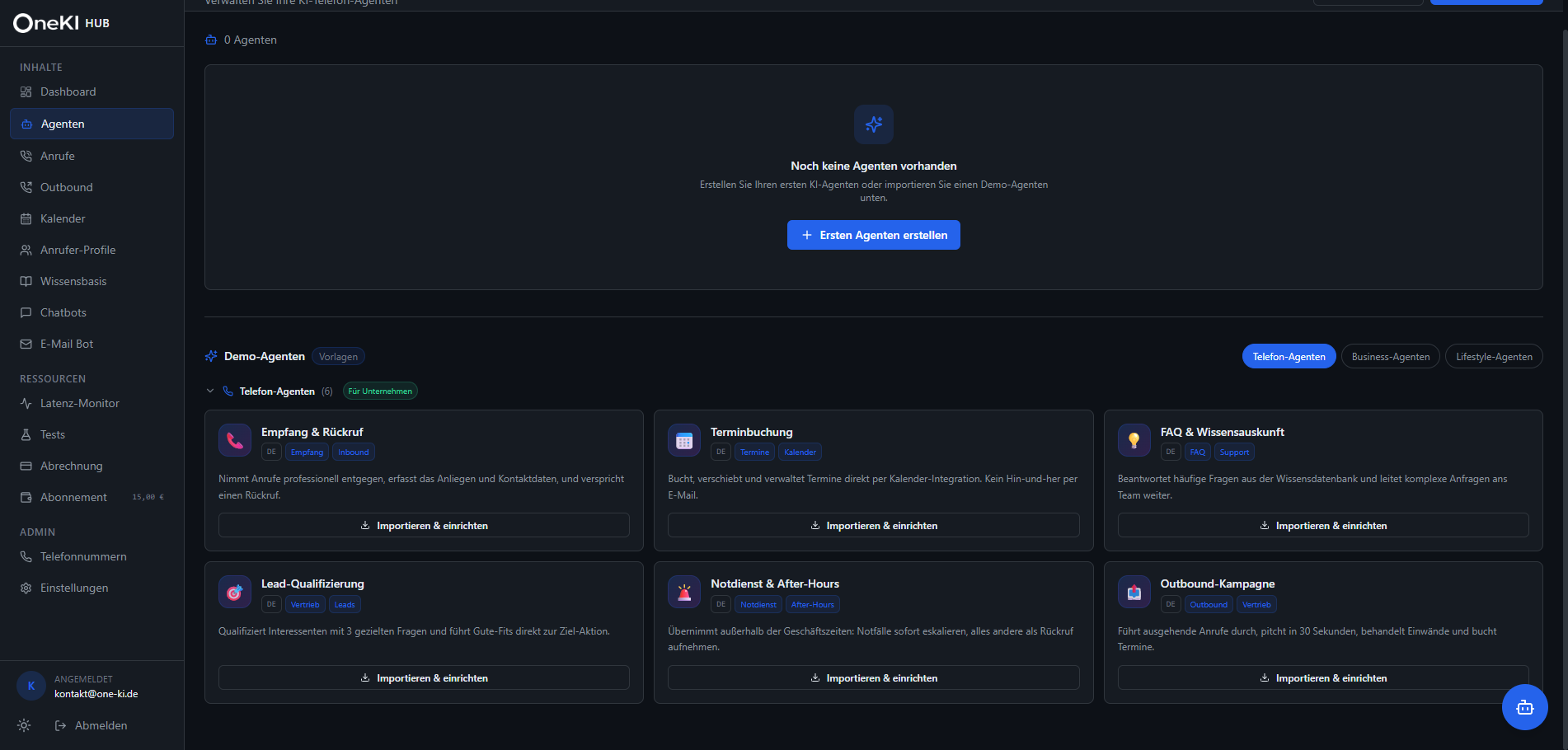Click the sparkle icon in empty state
Screen dimensions: 1568x750
(x=873, y=124)
